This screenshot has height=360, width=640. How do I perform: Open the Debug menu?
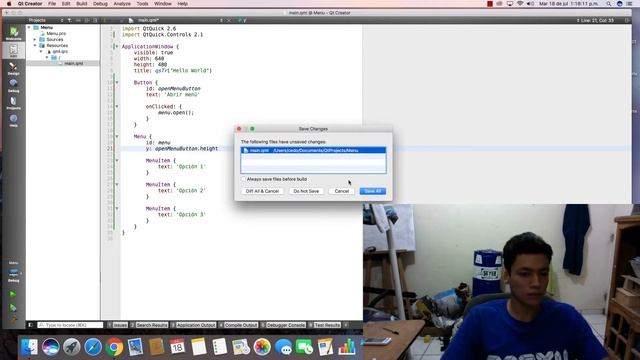click(100, 4)
